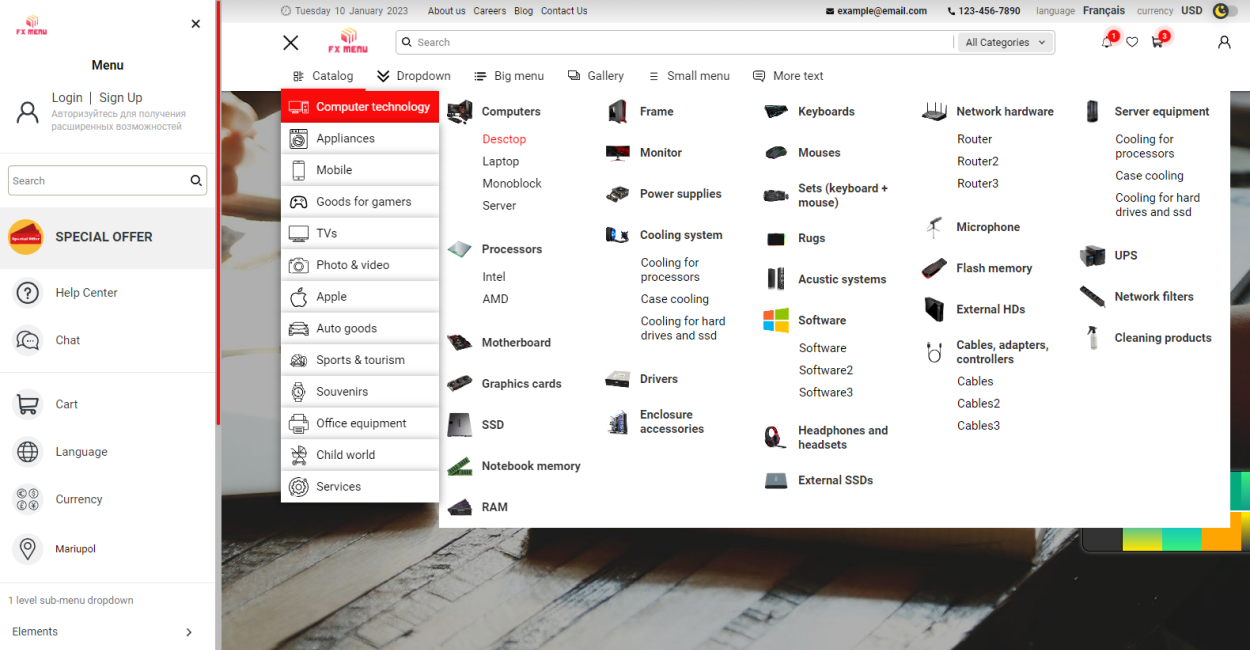Select the Mariupol location pin

[28, 549]
